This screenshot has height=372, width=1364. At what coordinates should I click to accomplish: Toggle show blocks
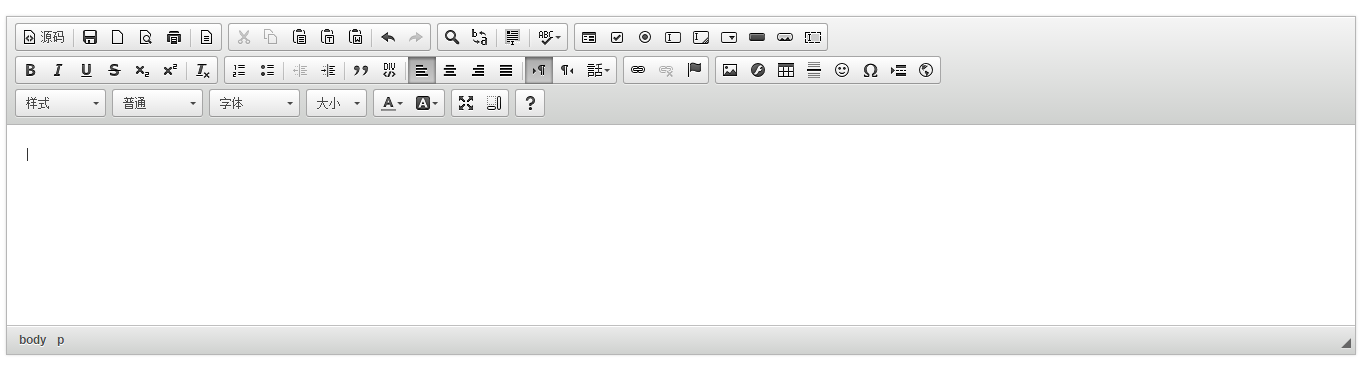pyautogui.click(x=494, y=103)
